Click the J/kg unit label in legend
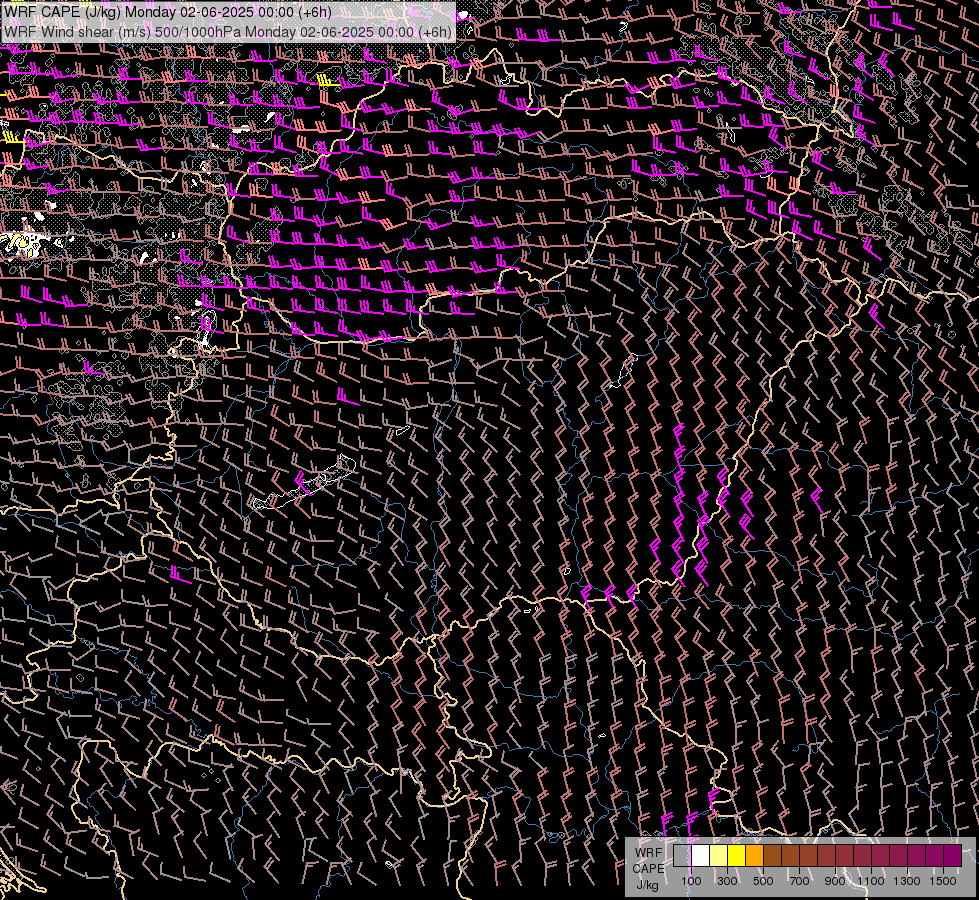Image resolution: width=979 pixels, height=900 pixels. coord(647,885)
